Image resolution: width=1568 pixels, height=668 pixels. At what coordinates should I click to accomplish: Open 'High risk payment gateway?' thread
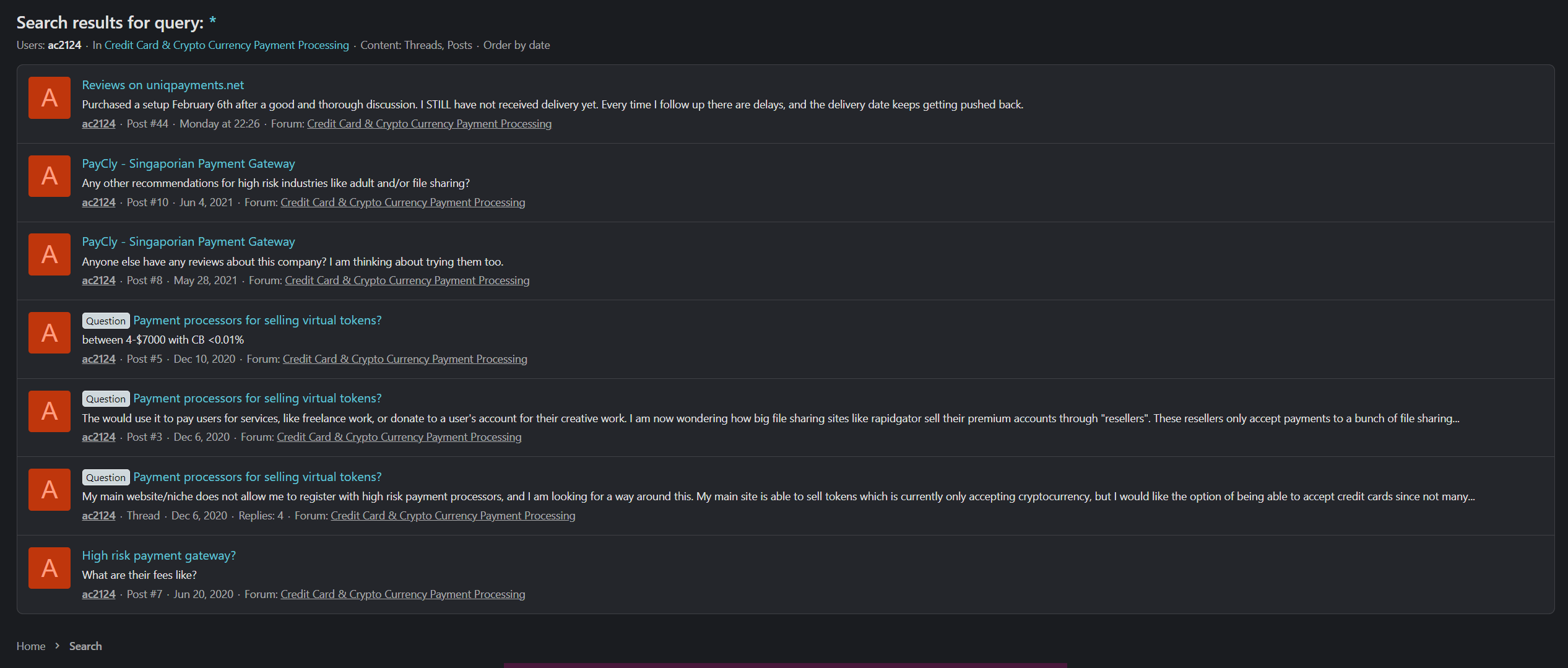(x=158, y=555)
